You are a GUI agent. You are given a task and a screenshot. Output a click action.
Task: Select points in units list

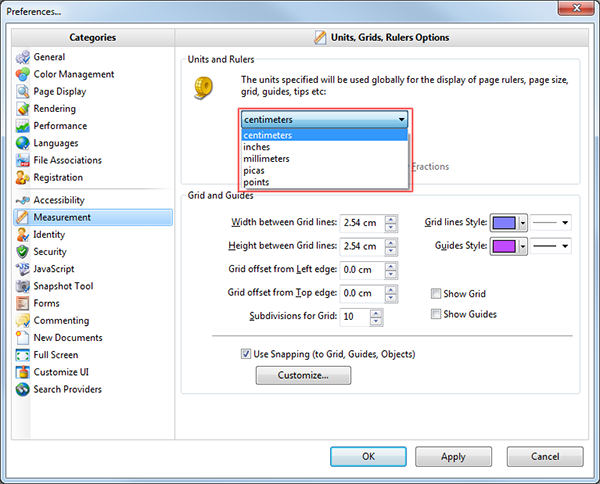click(324, 182)
